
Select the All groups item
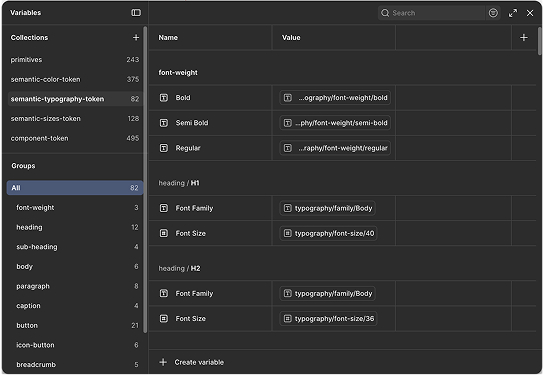pyautogui.click(x=75, y=188)
